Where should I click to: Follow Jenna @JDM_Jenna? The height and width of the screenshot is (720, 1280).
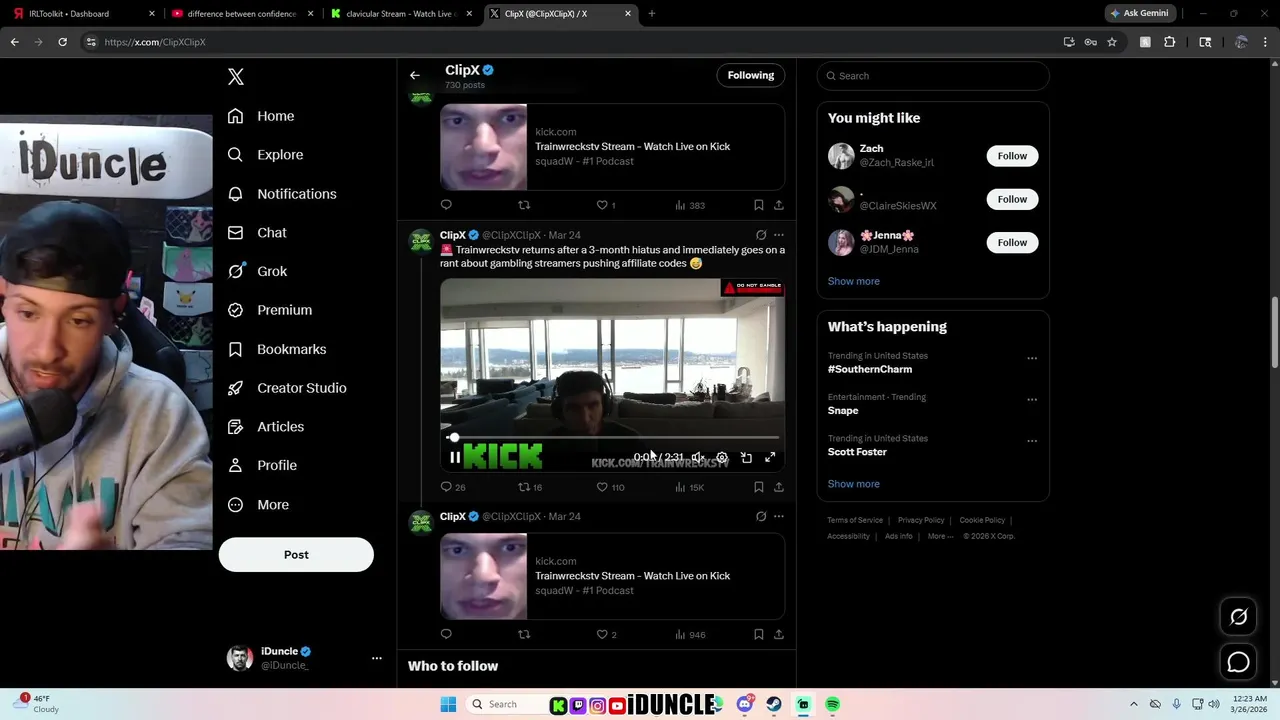click(1012, 242)
